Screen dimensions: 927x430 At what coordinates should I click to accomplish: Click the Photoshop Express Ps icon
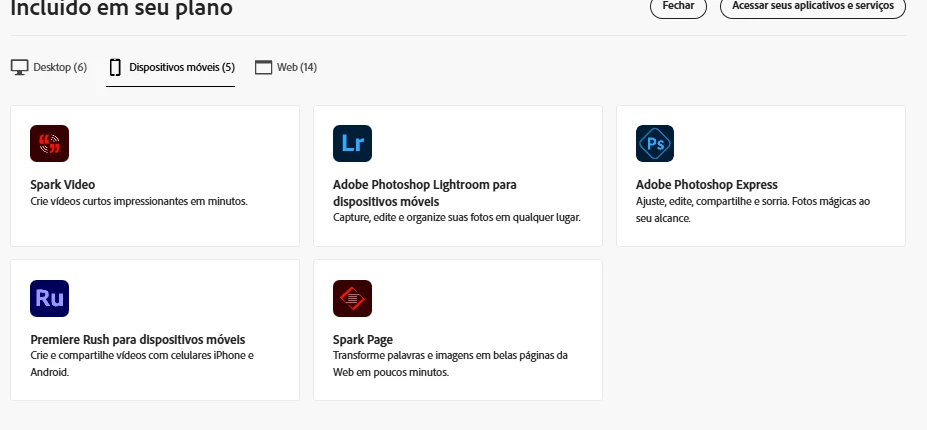click(x=655, y=143)
